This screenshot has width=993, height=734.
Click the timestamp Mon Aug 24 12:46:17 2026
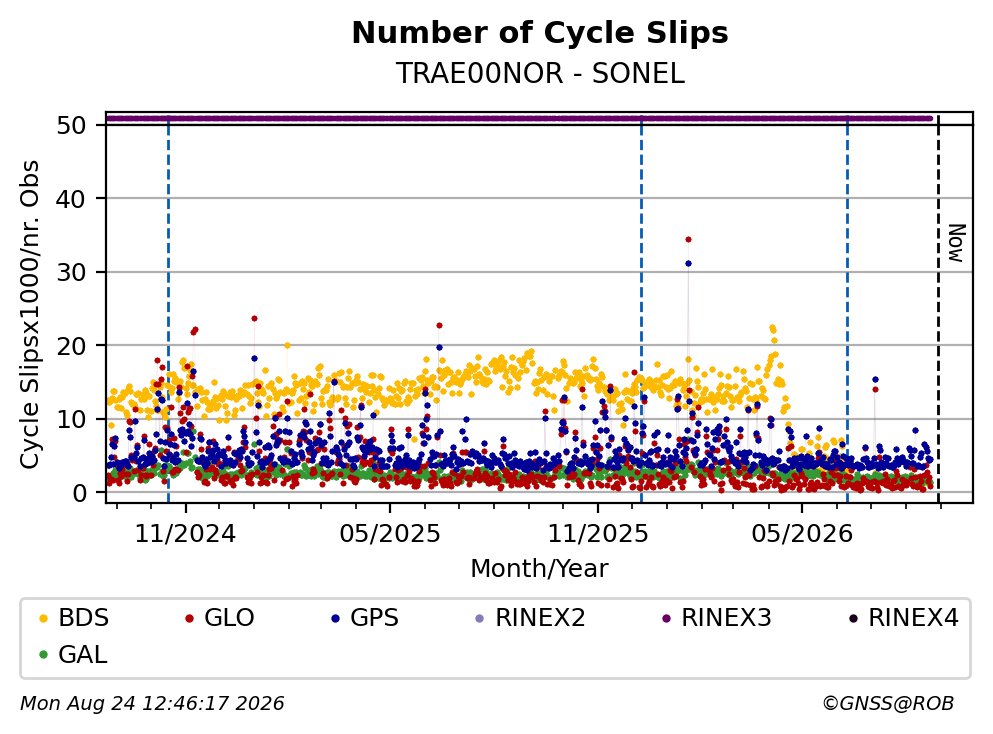click(152, 704)
